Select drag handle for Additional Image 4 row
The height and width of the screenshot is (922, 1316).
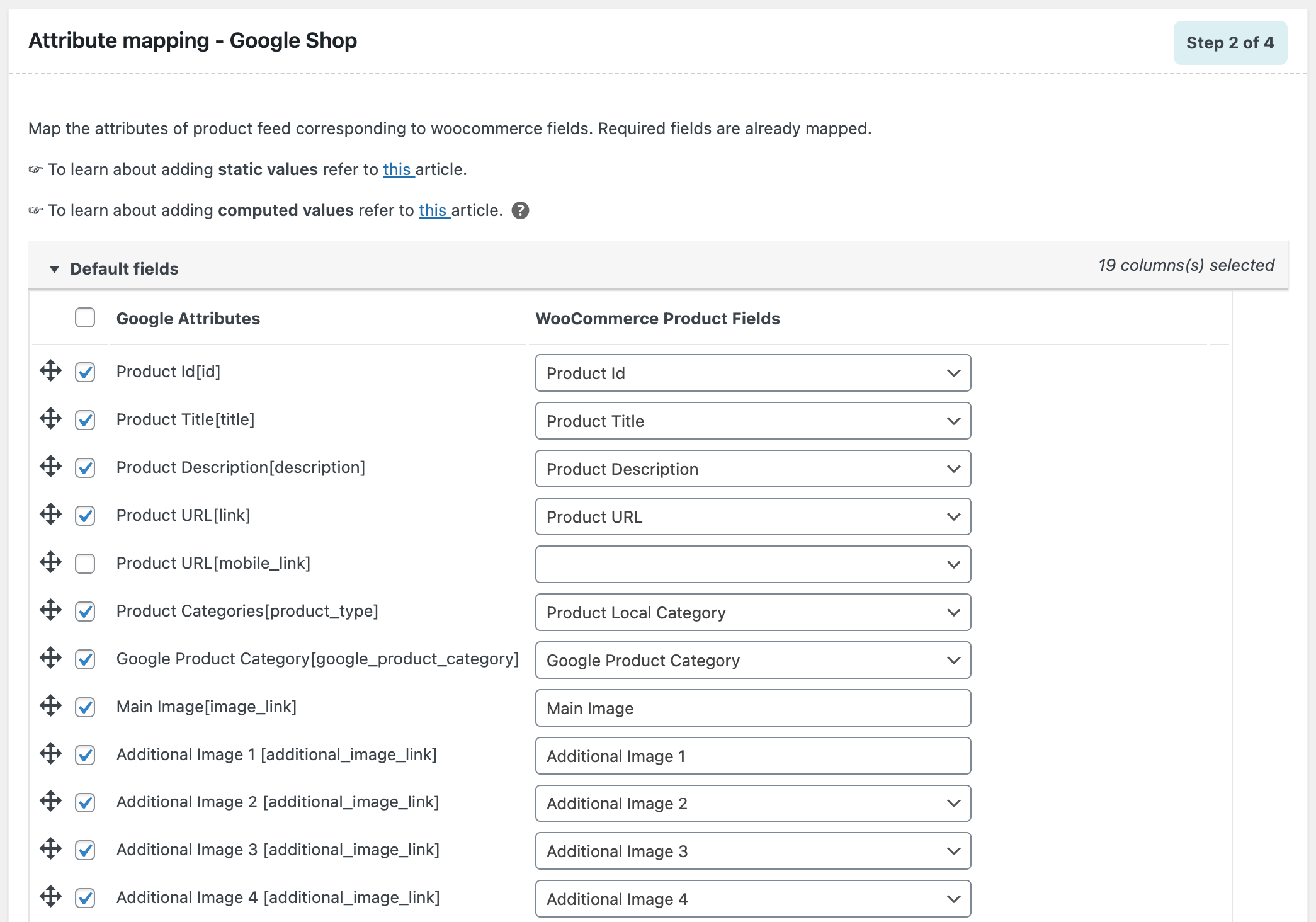(50, 897)
